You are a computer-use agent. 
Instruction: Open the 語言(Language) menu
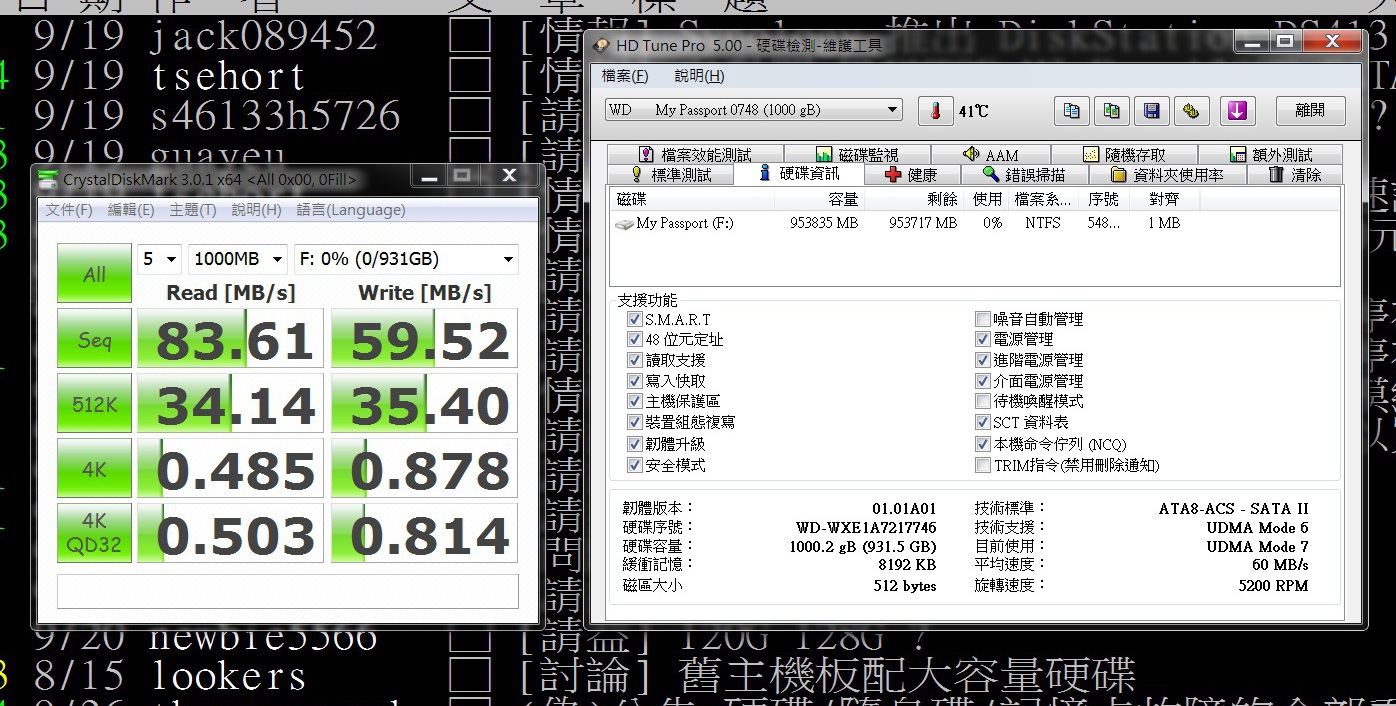click(x=351, y=210)
